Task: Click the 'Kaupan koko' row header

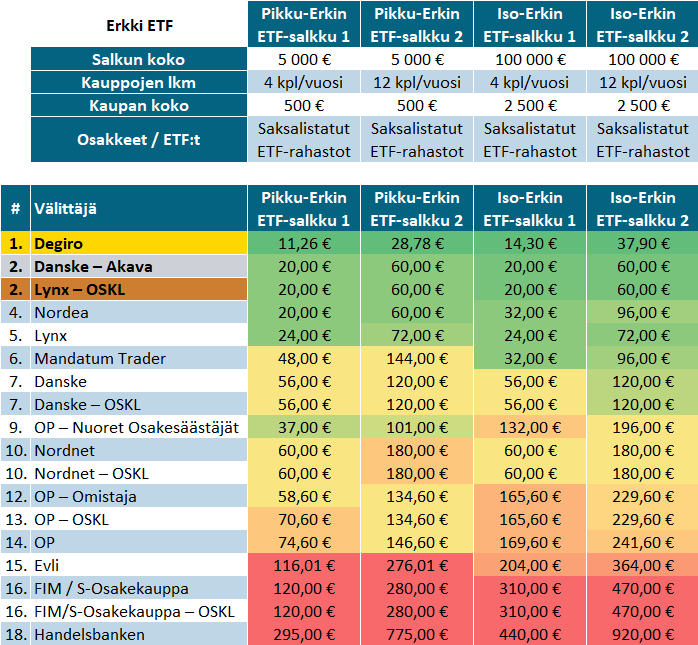Action: click(139, 105)
